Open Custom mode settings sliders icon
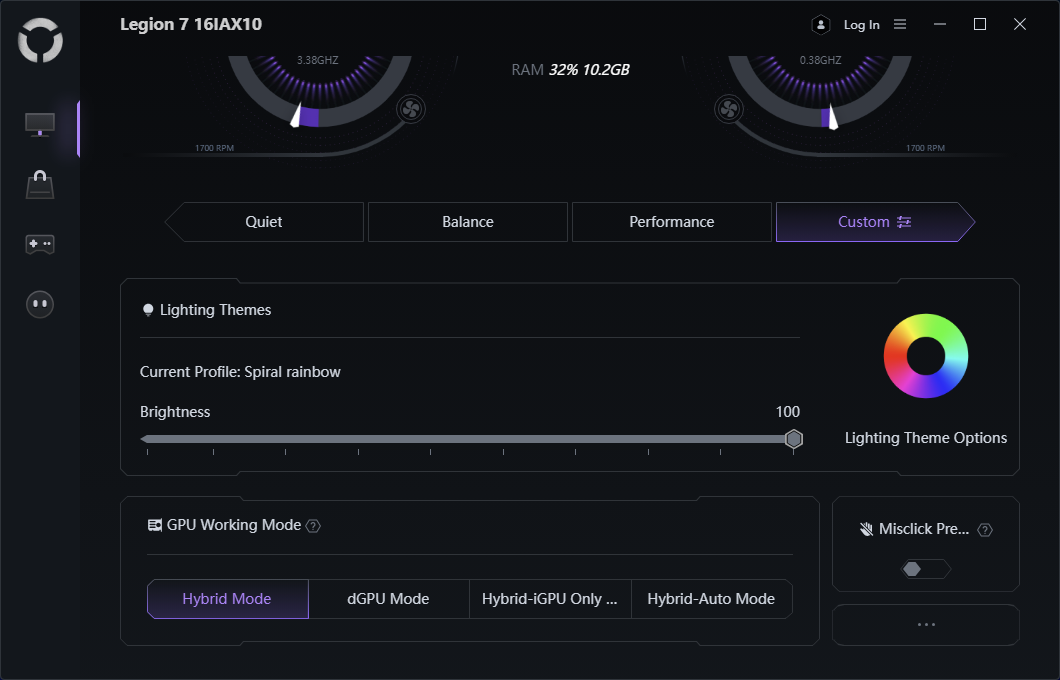1060x680 pixels. (904, 222)
